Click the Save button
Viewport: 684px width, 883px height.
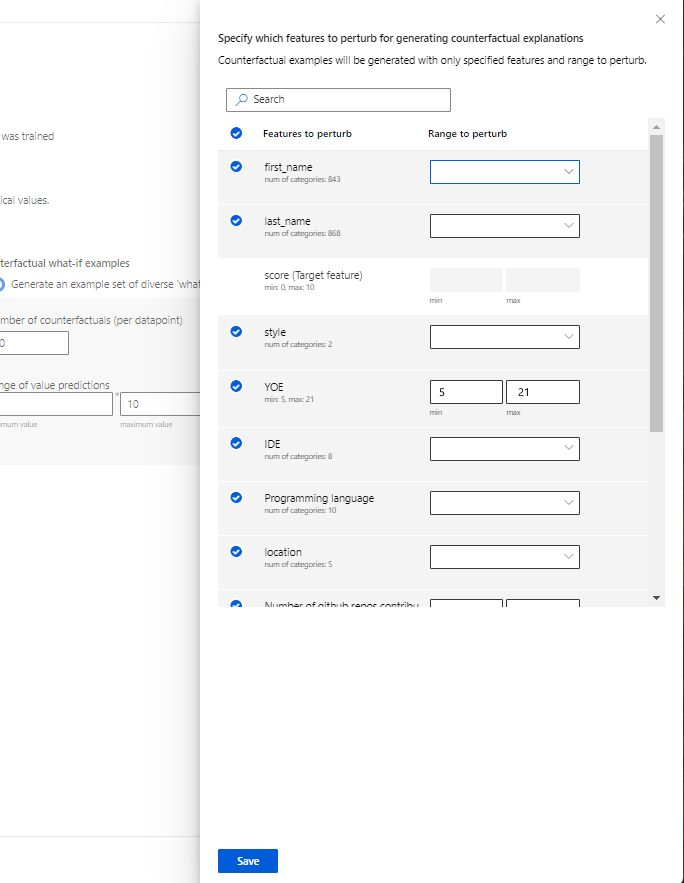click(248, 861)
